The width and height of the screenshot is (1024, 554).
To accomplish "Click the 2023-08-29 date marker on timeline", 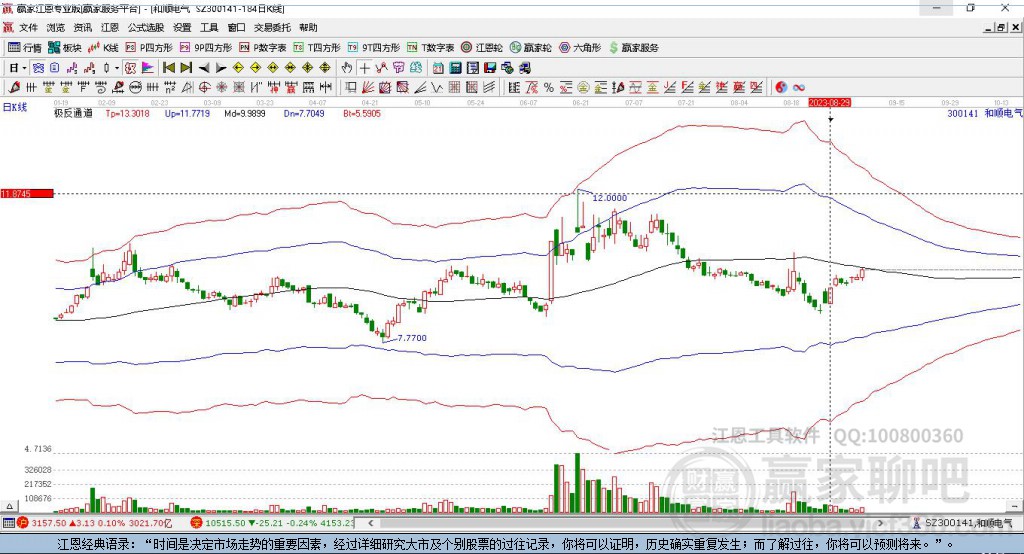I will point(829,103).
